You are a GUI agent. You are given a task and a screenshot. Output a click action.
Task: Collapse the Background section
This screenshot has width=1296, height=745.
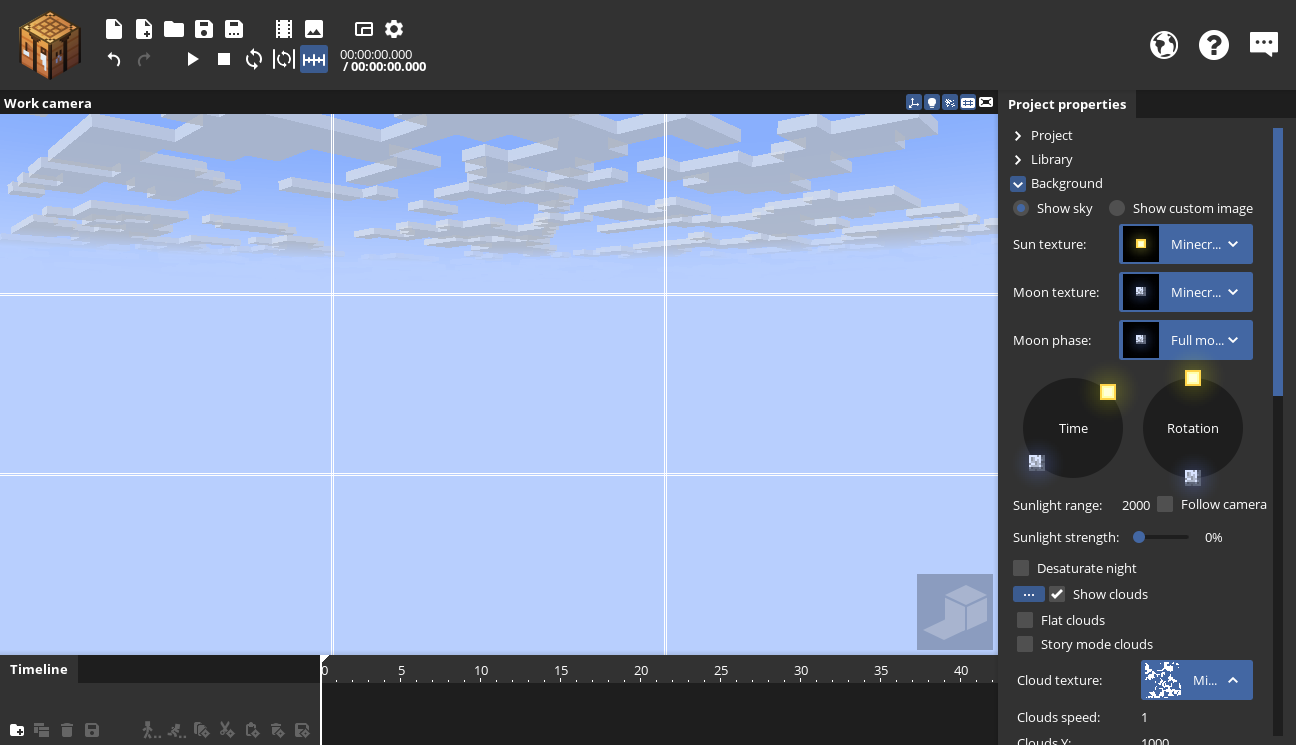(x=1018, y=184)
